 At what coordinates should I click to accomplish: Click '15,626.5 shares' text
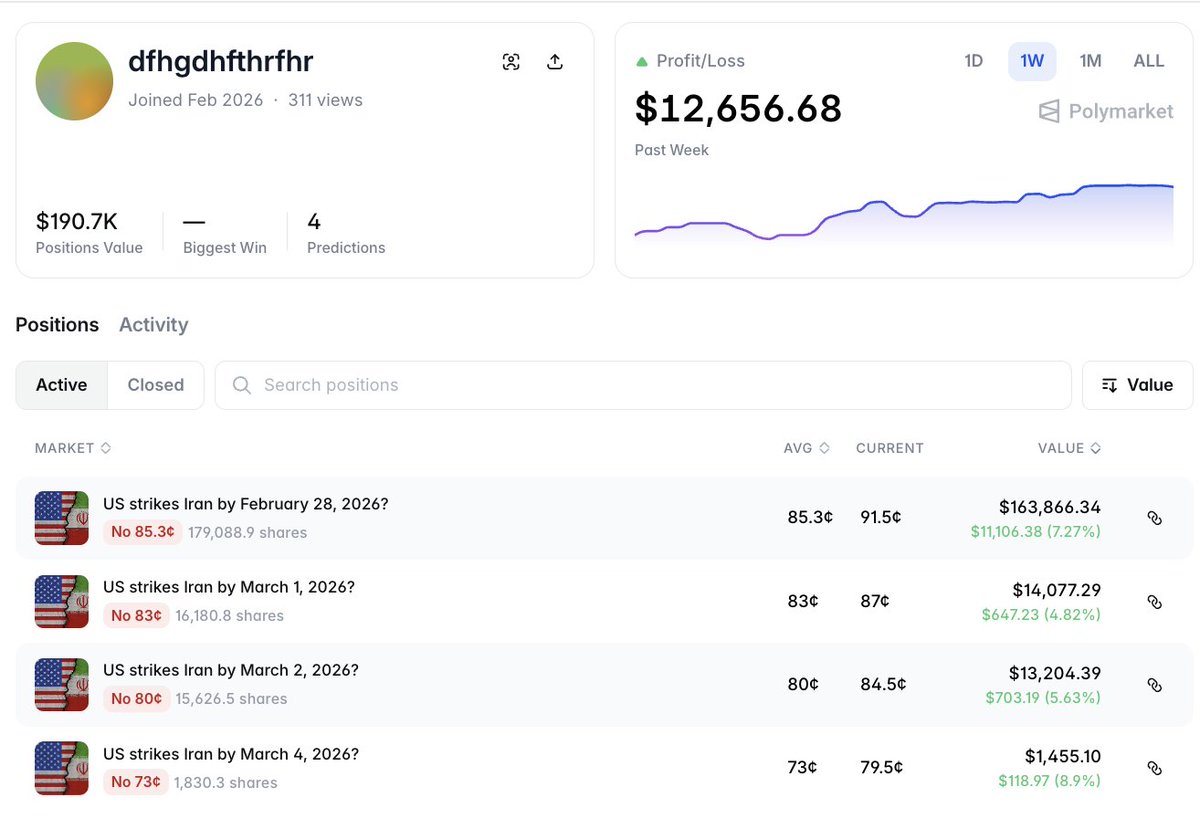[x=231, y=699]
